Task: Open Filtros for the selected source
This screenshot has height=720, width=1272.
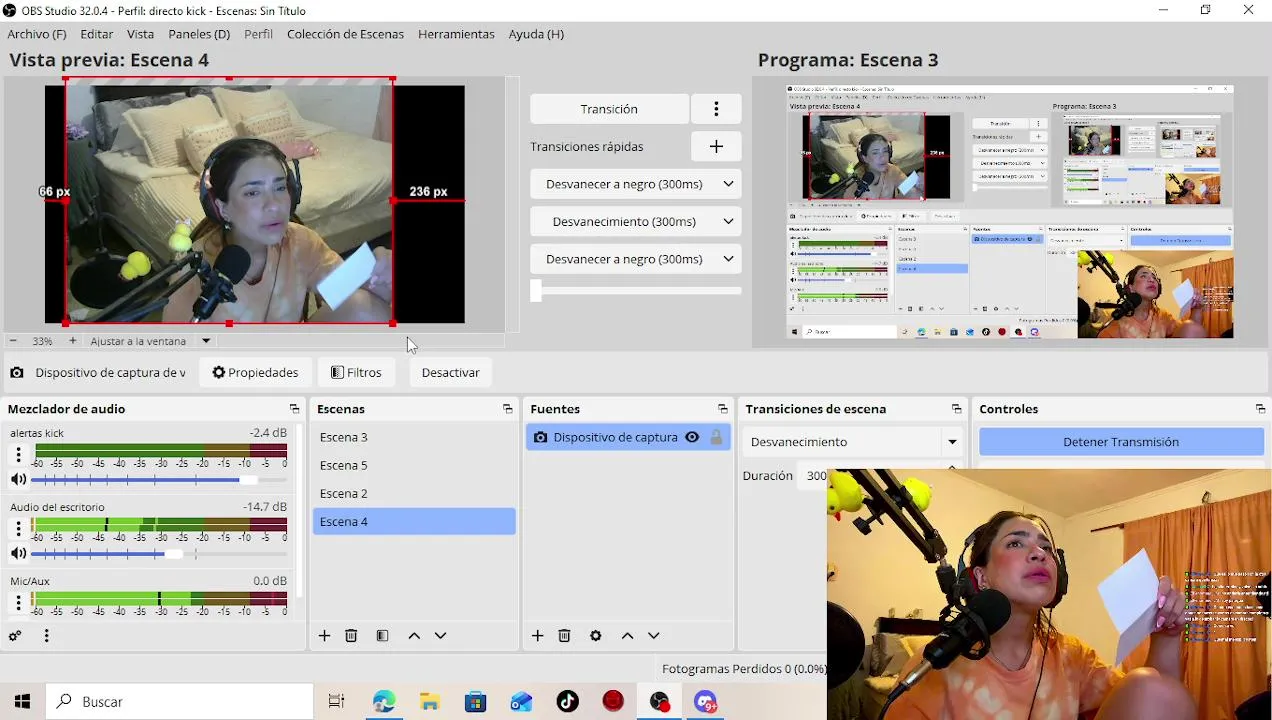Action: coord(356,372)
